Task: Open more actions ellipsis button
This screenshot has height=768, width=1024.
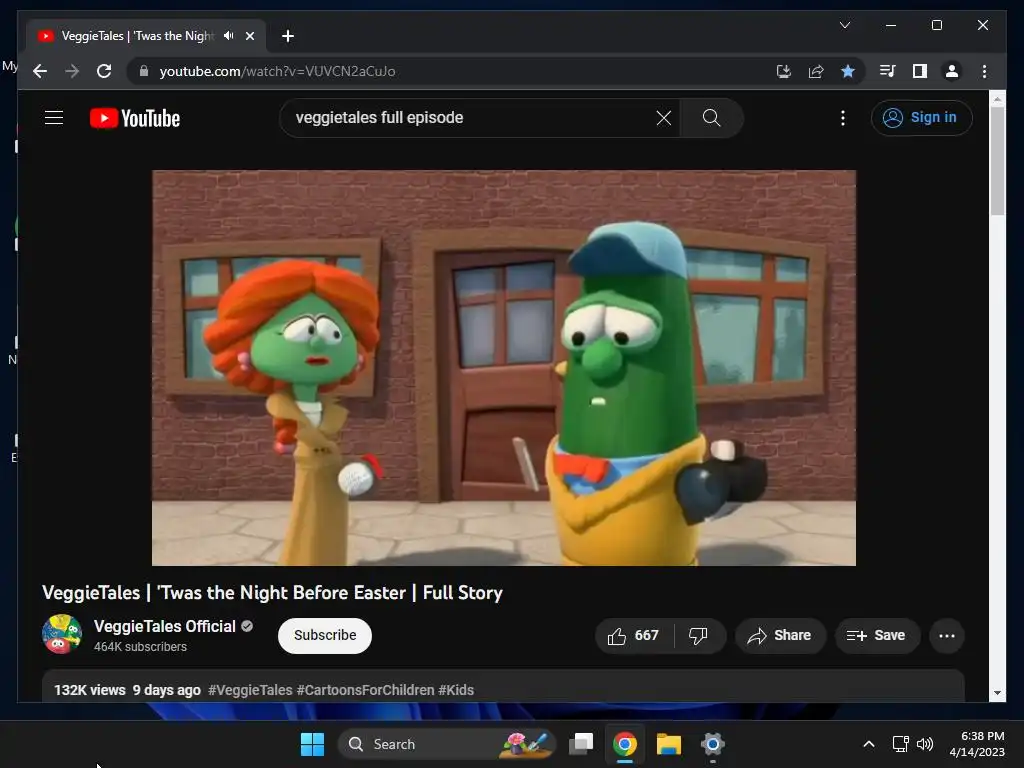Action: coord(946,635)
